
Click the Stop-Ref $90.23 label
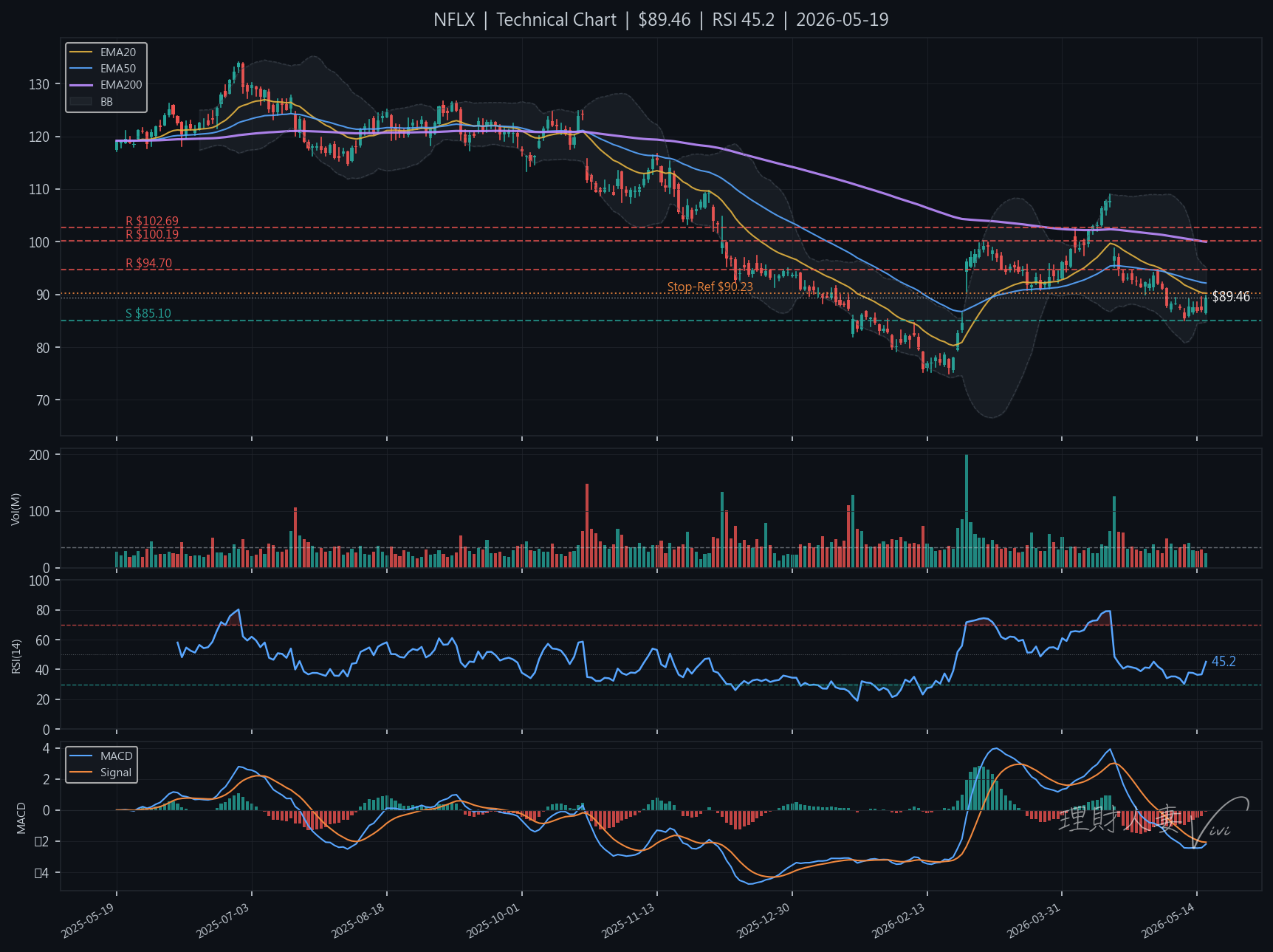coord(710,287)
